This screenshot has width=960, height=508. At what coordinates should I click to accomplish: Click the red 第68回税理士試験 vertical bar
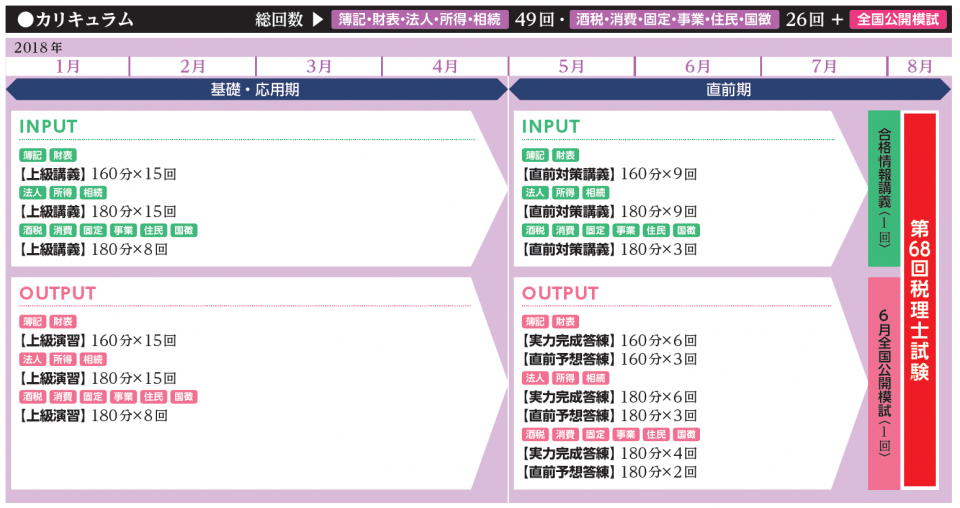point(919,299)
